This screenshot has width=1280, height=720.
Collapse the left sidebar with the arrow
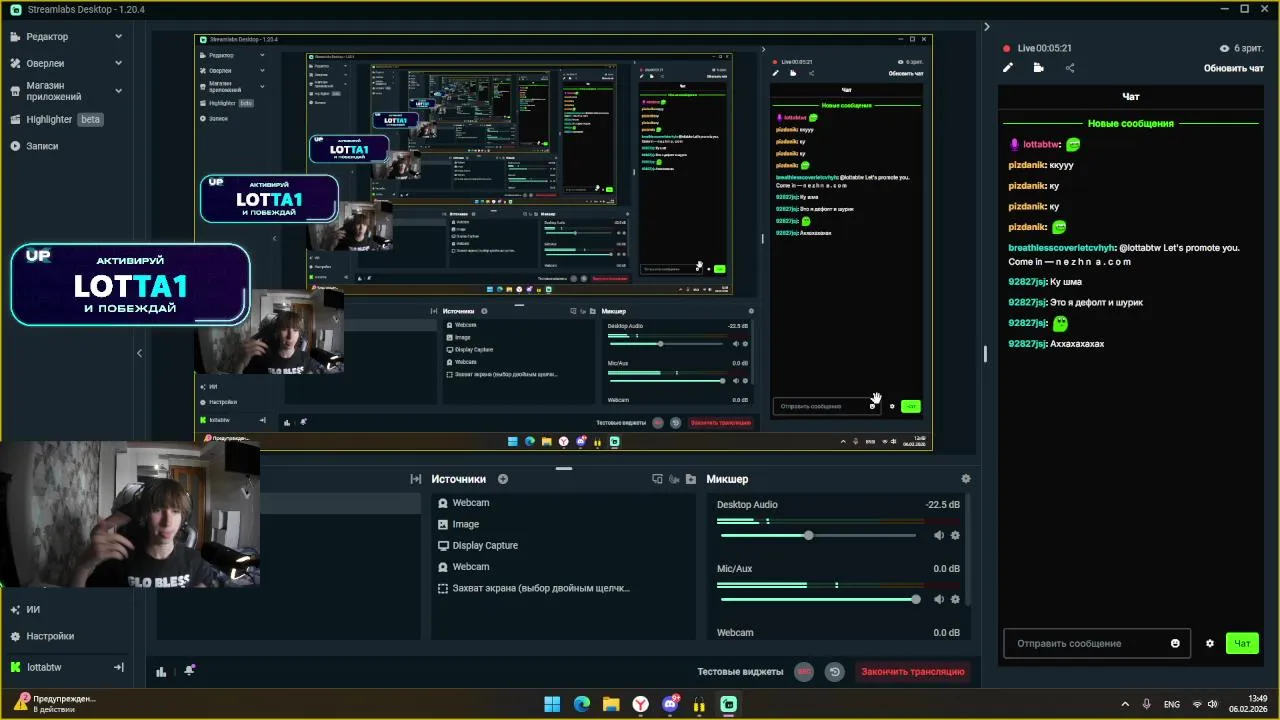[x=139, y=352]
